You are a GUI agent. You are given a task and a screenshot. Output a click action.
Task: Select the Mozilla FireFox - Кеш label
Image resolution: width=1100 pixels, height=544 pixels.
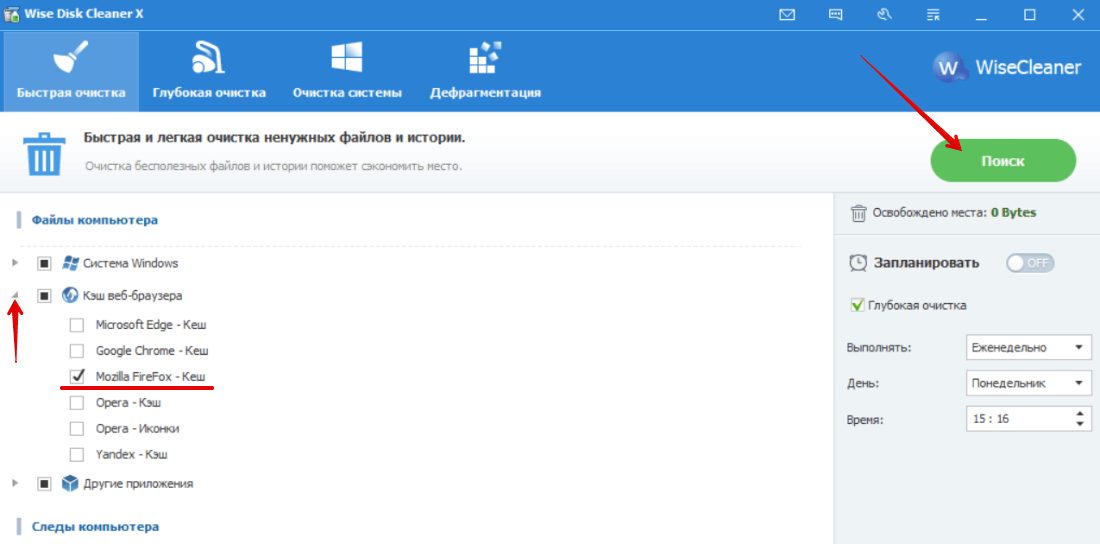[150, 376]
